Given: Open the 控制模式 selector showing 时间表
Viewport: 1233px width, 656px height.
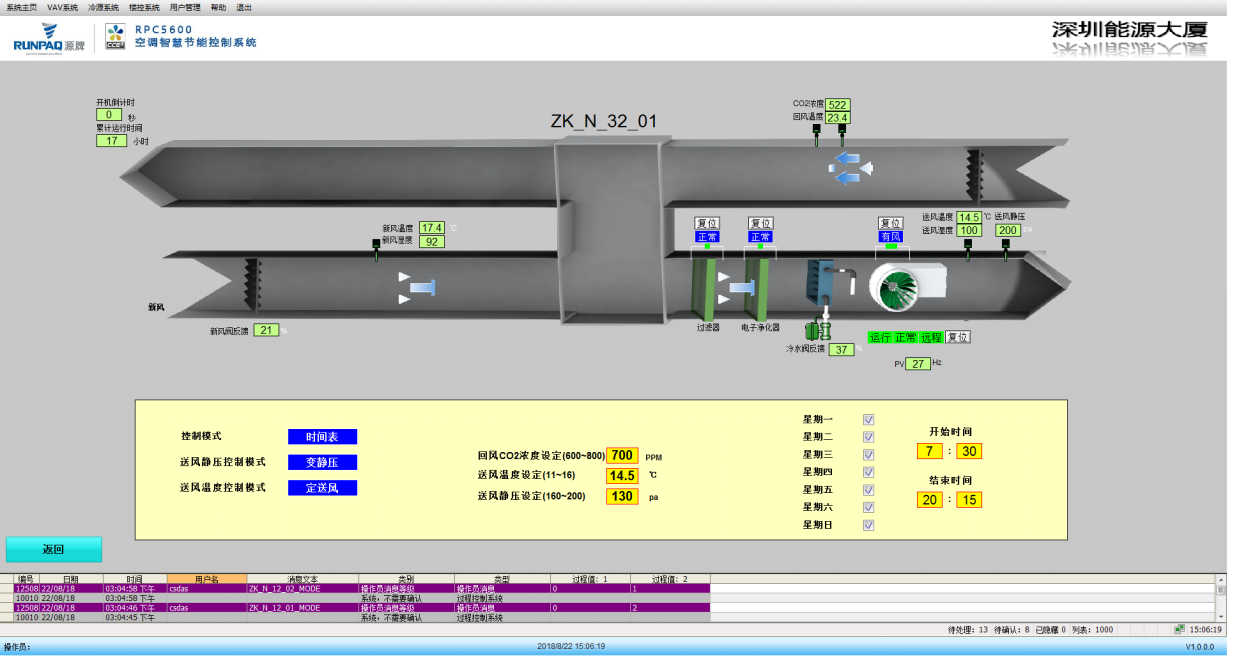Looking at the screenshot, I should click(322, 437).
